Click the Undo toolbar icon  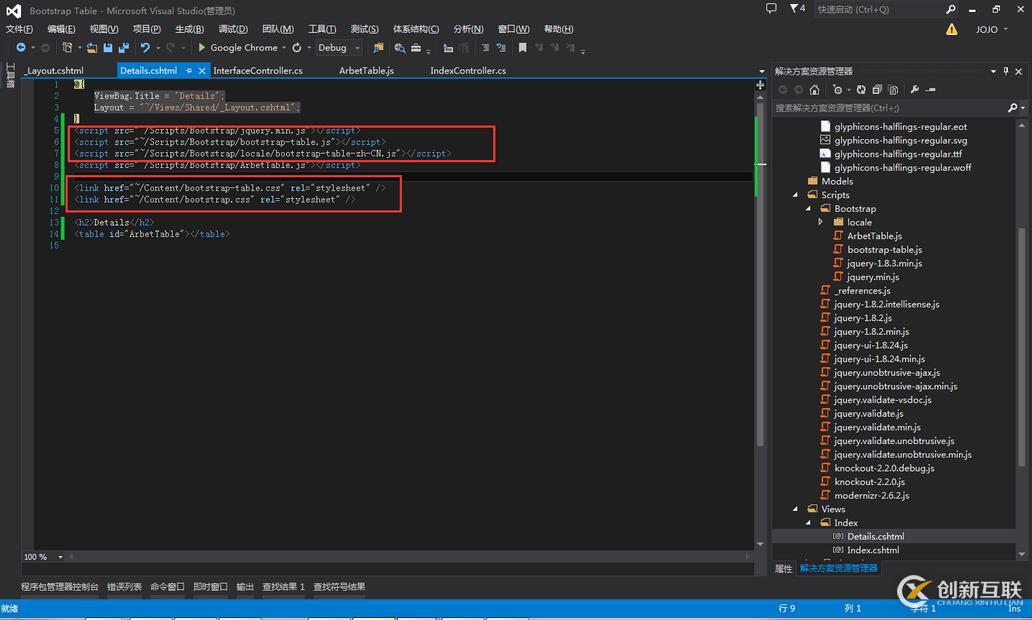[145, 48]
